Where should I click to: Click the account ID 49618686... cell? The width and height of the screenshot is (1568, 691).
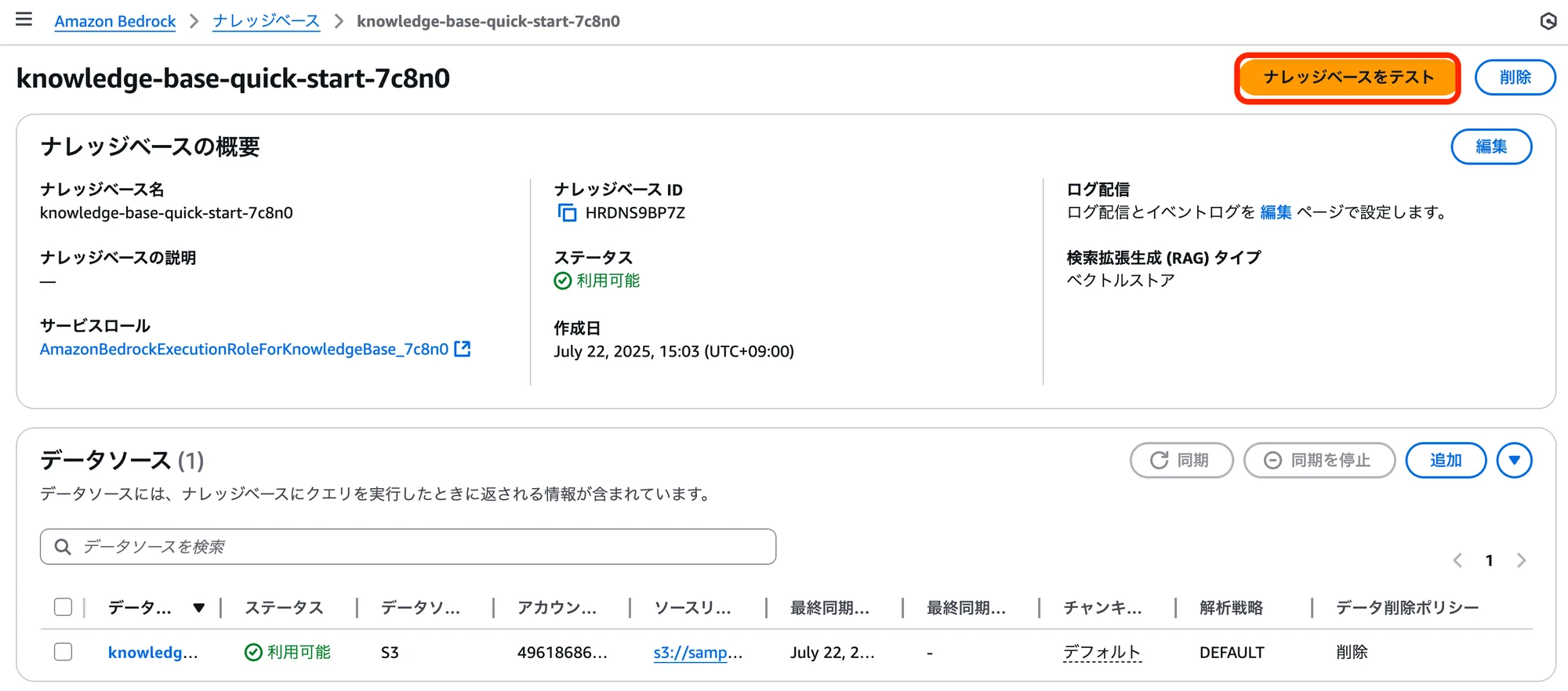[x=562, y=653]
